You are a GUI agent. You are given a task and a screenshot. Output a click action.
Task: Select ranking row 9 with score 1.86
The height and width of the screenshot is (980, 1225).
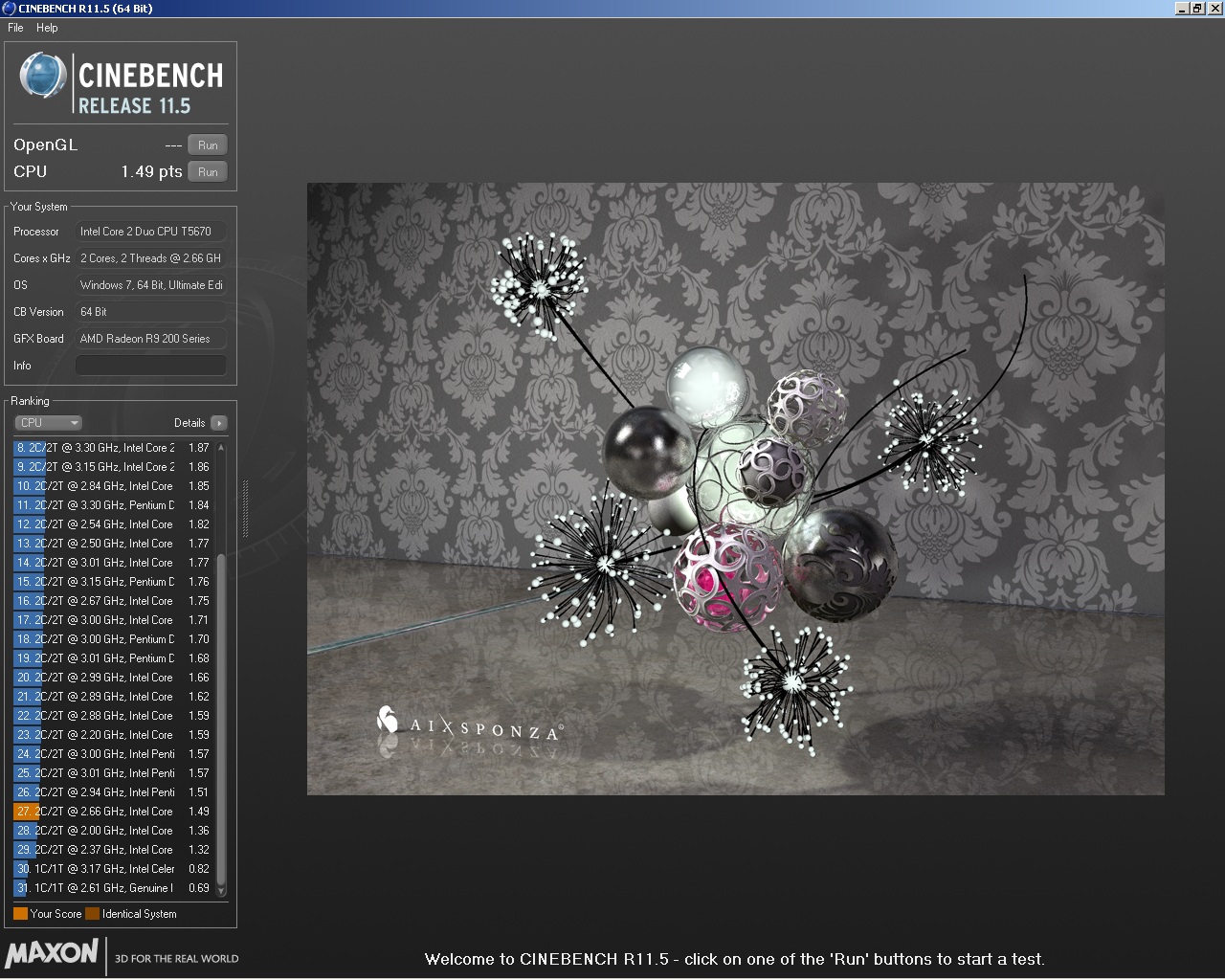click(x=113, y=467)
